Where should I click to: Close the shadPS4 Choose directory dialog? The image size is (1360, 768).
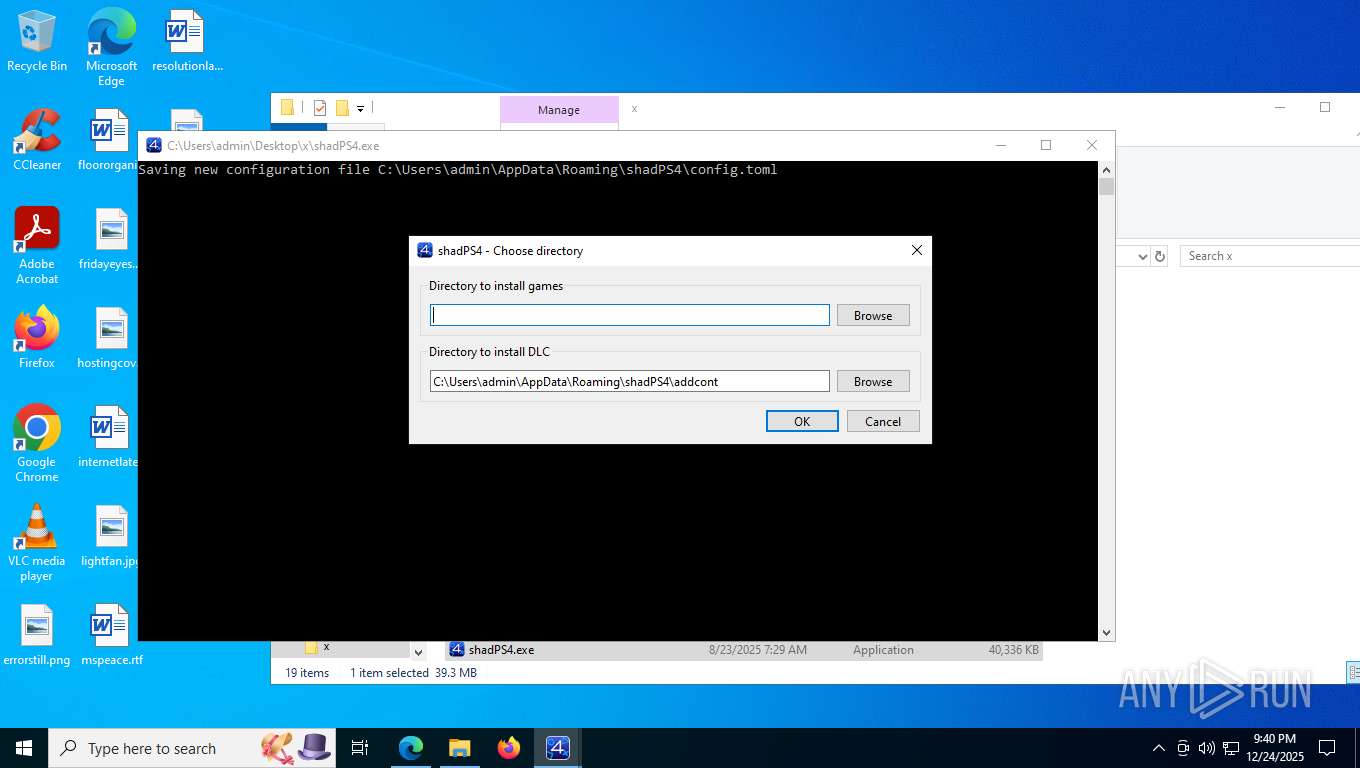click(x=916, y=250)
